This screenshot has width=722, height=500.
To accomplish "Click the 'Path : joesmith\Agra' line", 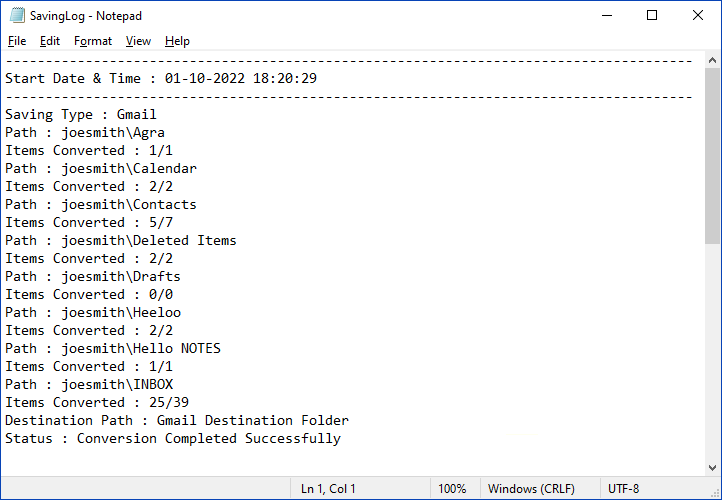I will [x=85, y=132].
